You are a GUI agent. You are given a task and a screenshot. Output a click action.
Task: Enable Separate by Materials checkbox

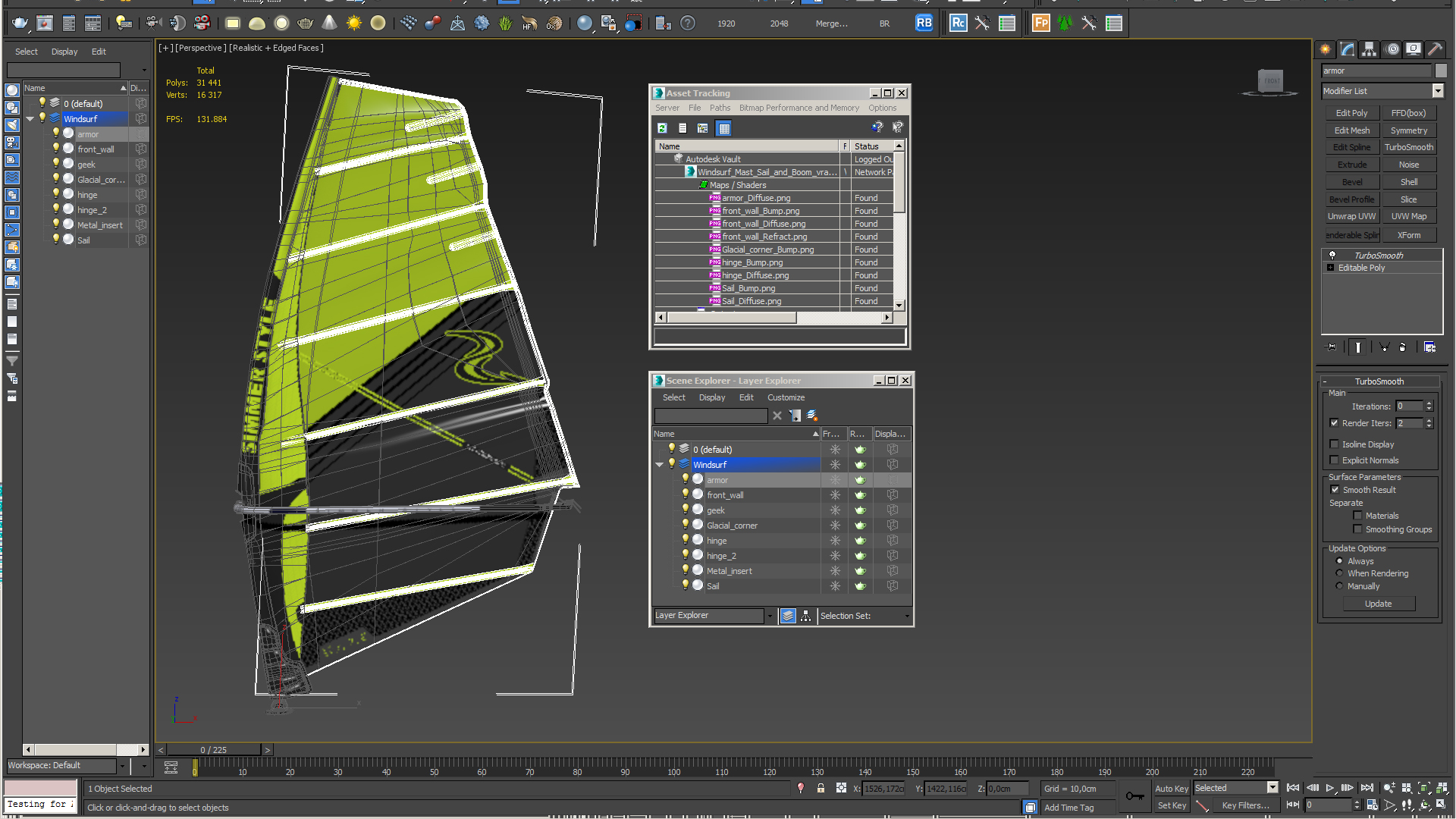click(1357, 516)
